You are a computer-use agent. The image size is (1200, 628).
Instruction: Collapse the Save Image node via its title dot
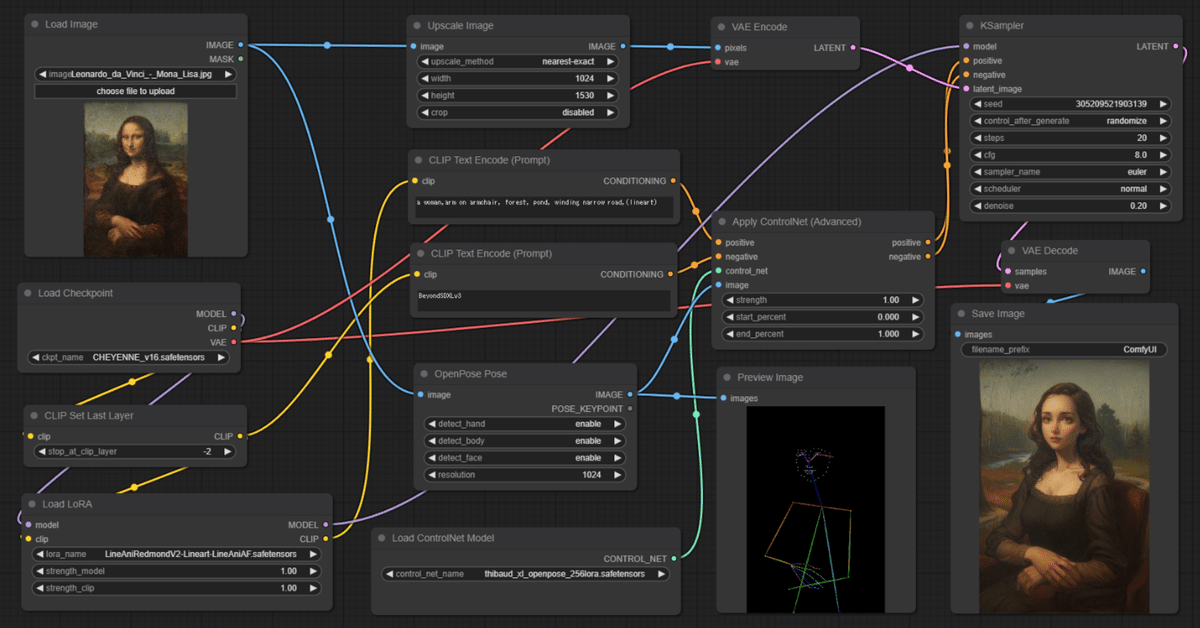[x=962, y=313]
